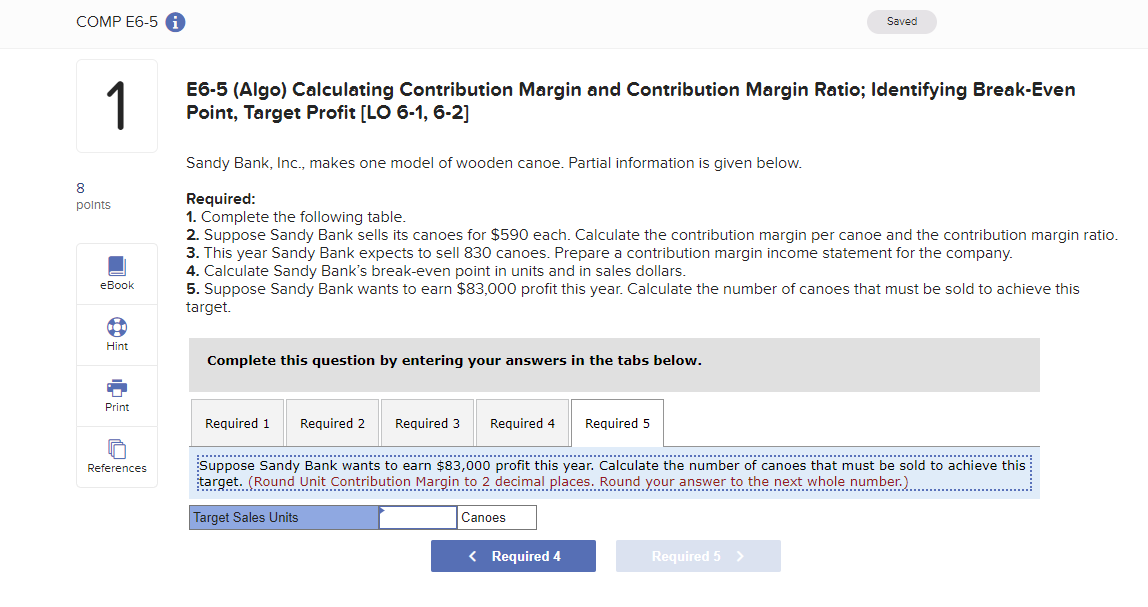Select the Required 3 tab

pos(427,422)
